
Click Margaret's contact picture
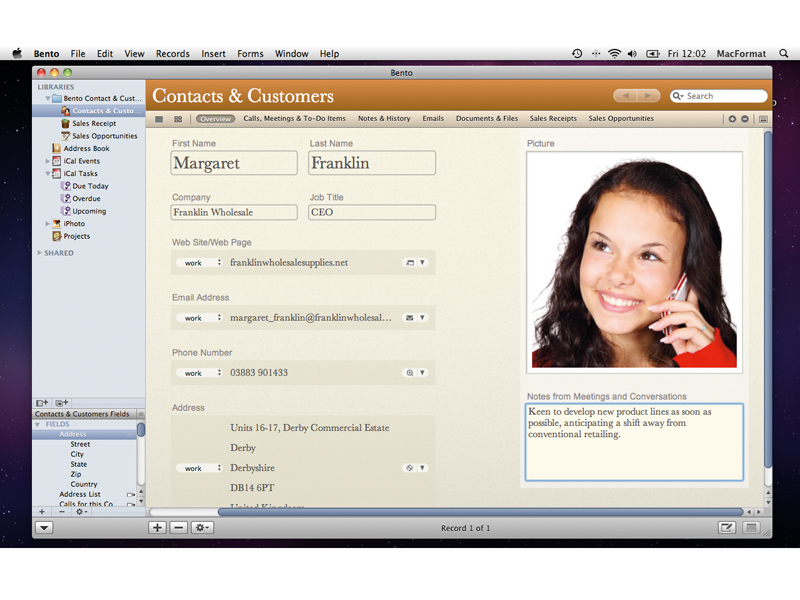tap(634, 262)
